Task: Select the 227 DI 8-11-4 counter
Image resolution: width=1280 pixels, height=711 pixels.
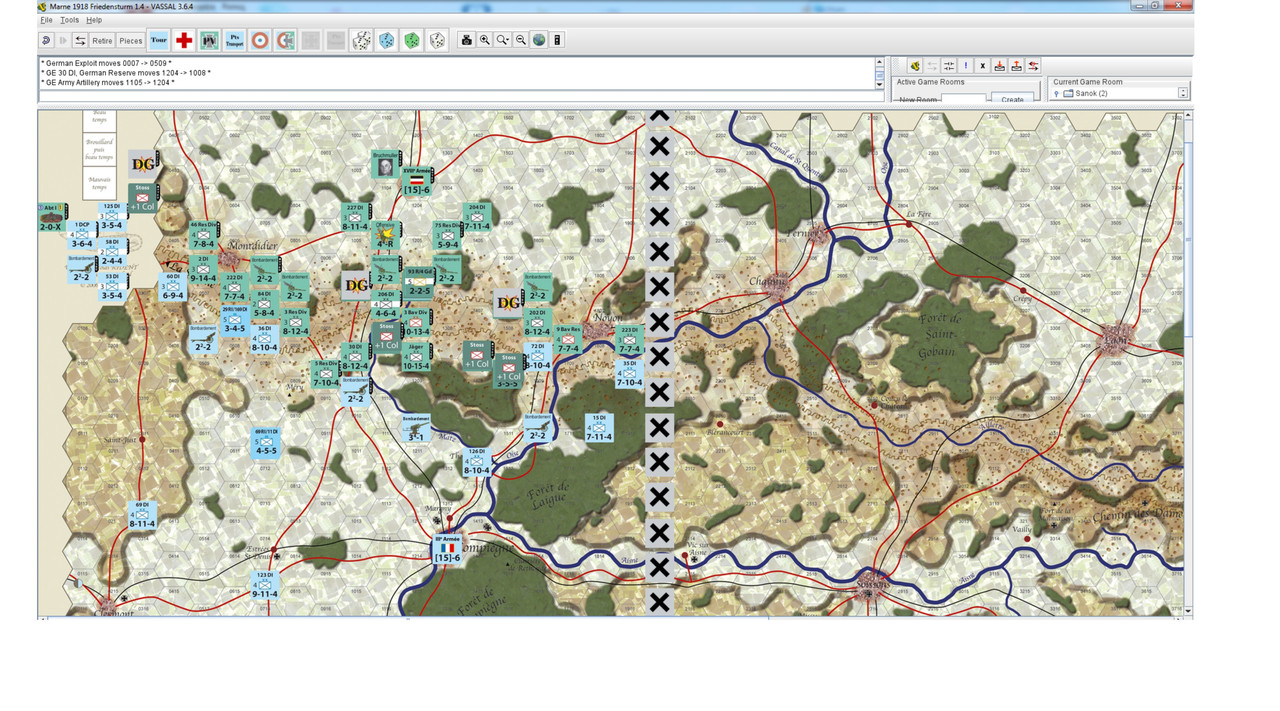Action: pos(356,218)
